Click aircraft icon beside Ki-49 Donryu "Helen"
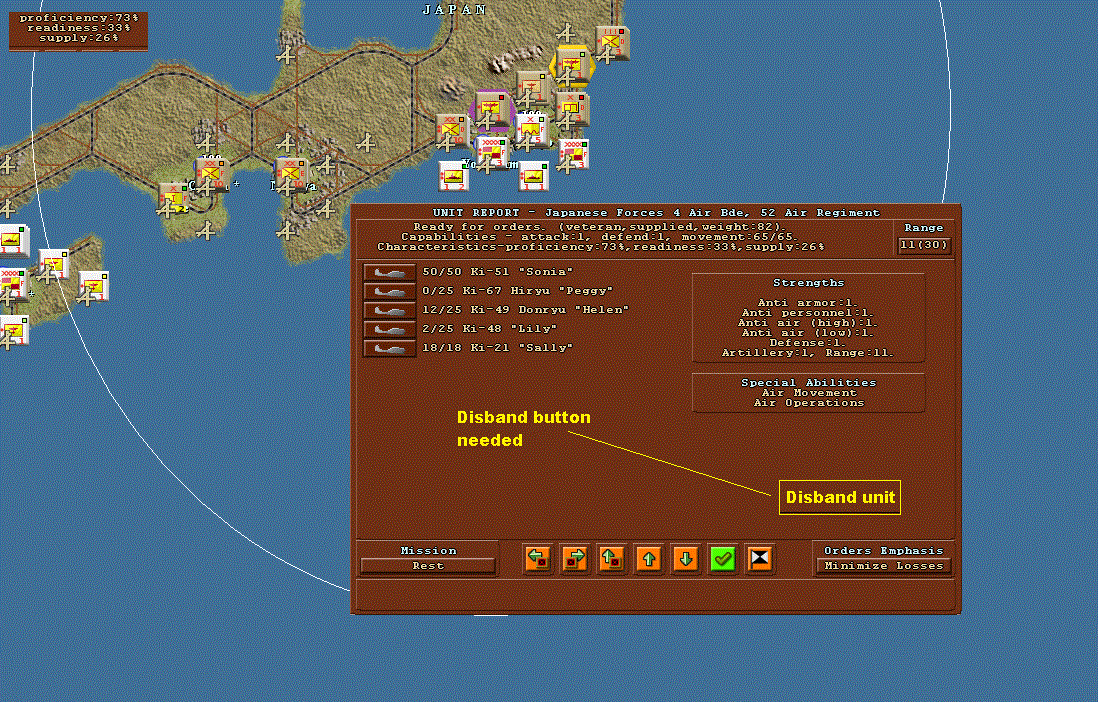The image size is (1098, 702). [390, 310]
